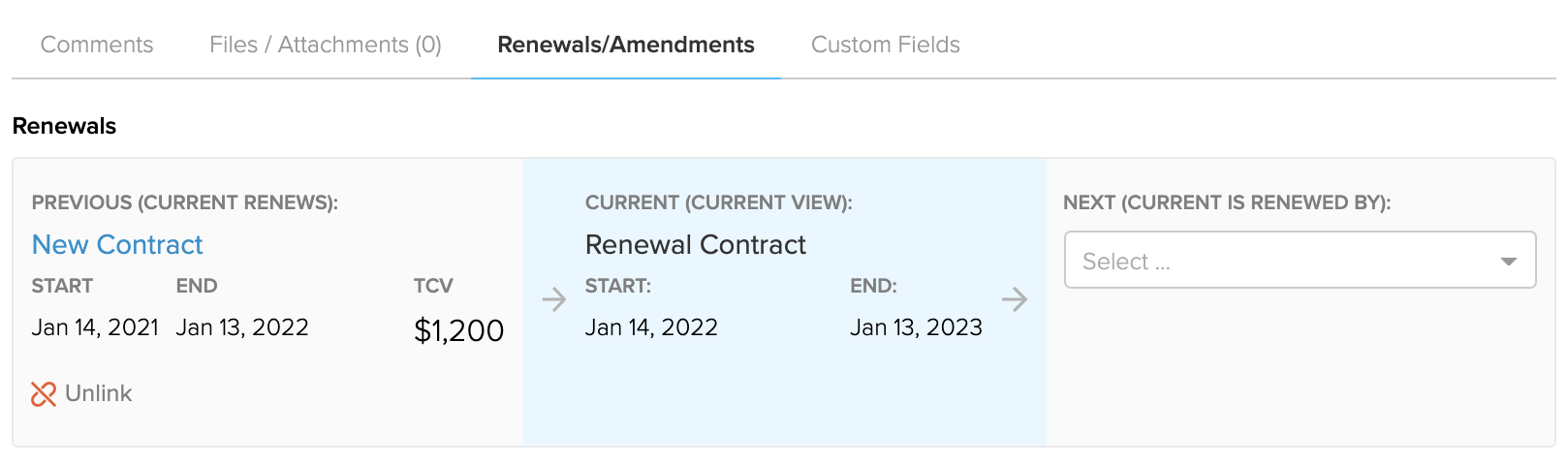Select the Renewals/Amendments tab
This screenshot has height=465, width=1568.
(x=626, y=45)
